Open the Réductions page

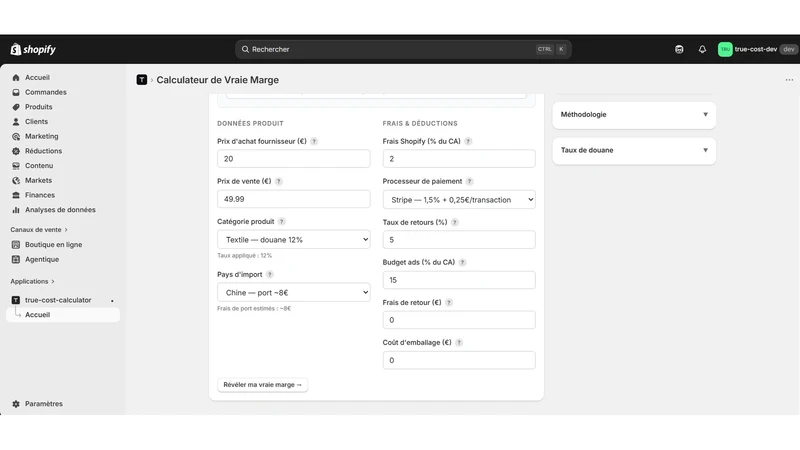(x=43, y=151)
